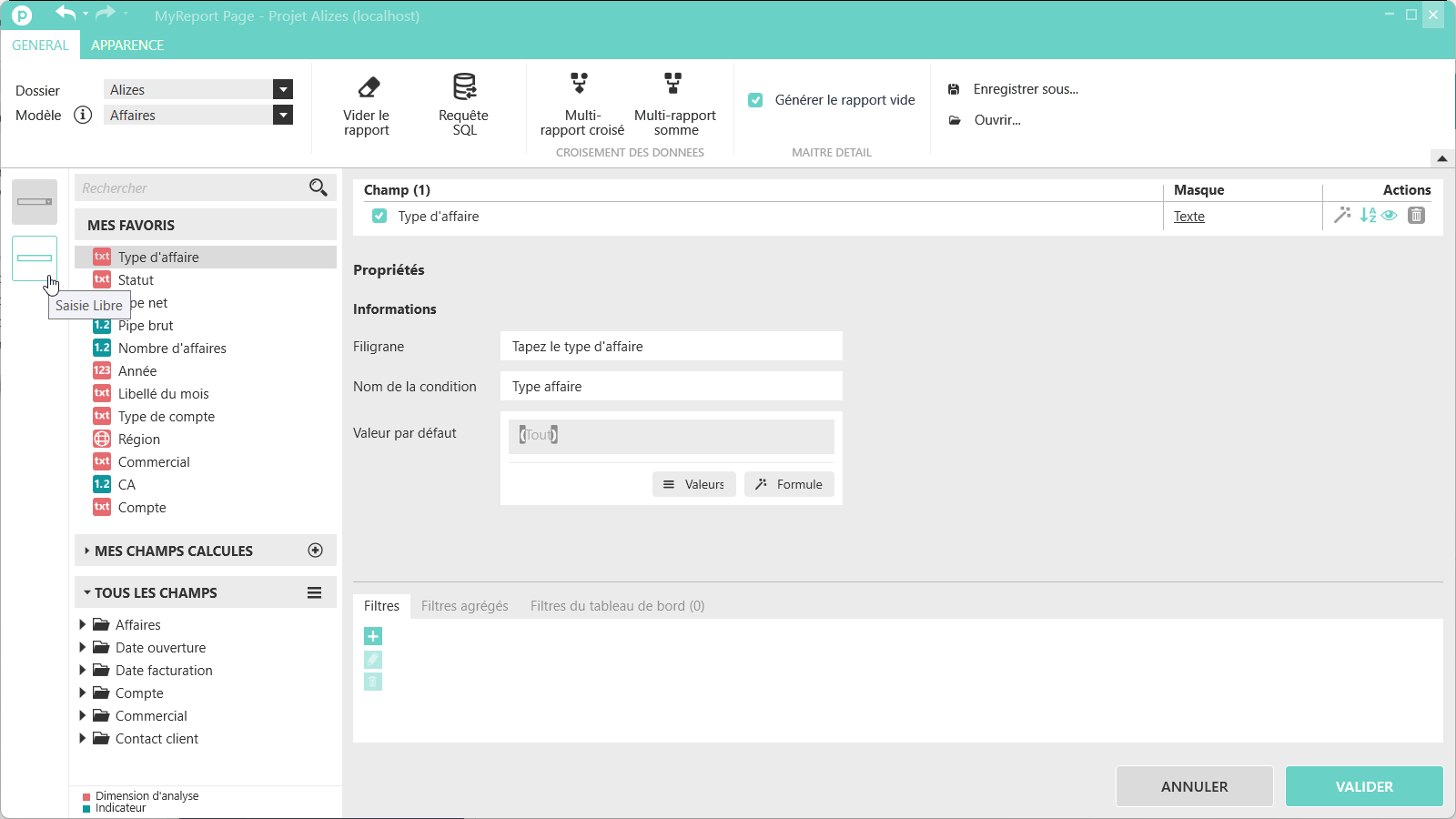
Task: Add a calculated field with plus icon
Action: [316, 551]
